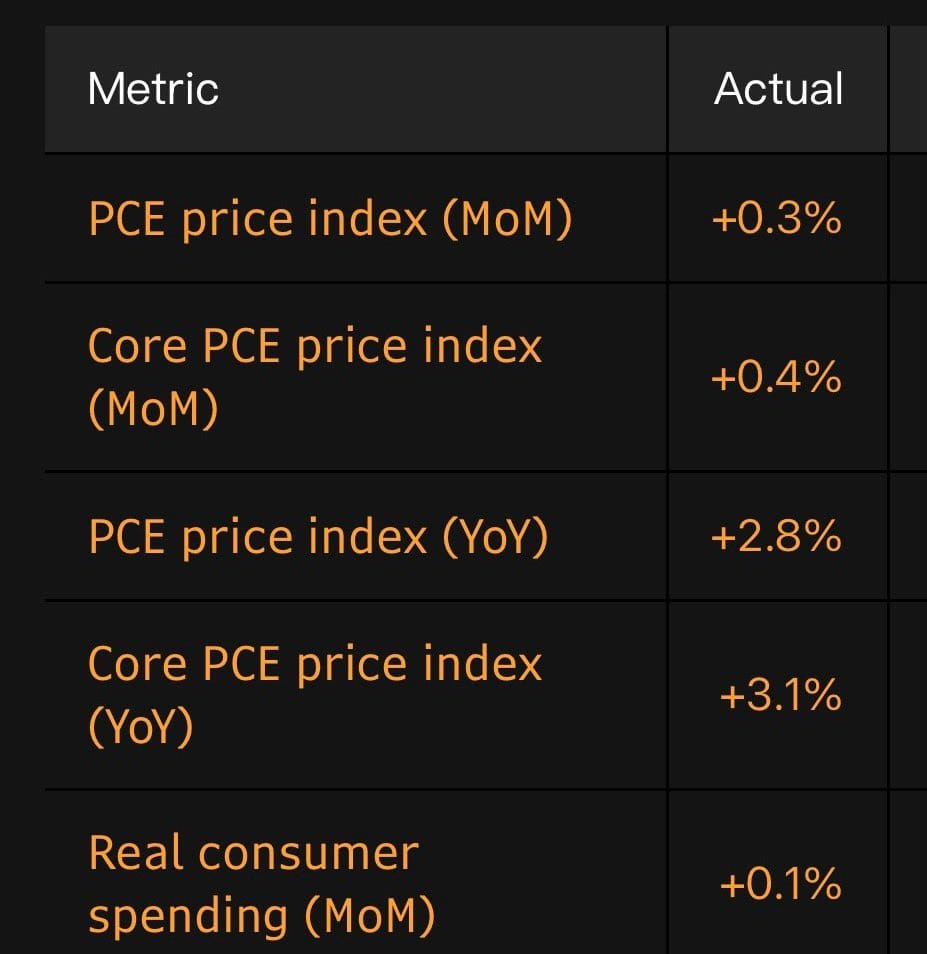Image resolution: width=927 pixels, height=954 pixels.
Task: Click the cut-off cell right of +0.1%
Action: 909,884
